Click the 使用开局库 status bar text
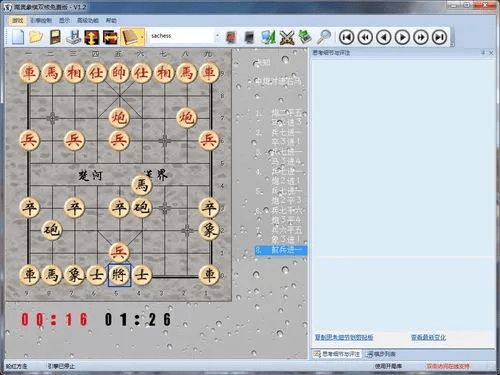The height and width of the screenshot is (375, 500). coord(388,366)
